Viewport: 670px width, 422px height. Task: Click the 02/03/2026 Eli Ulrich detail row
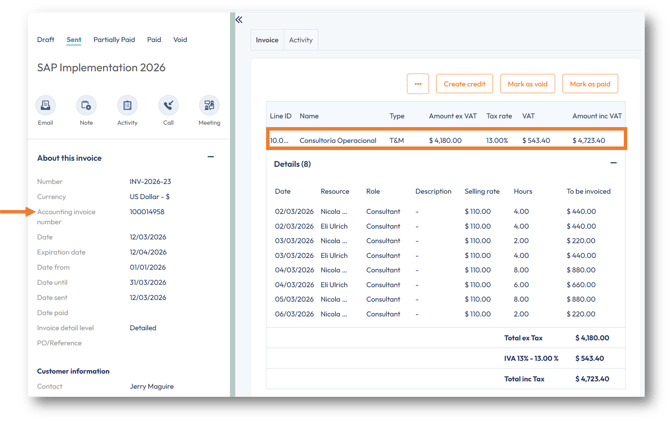click(446, 226)
